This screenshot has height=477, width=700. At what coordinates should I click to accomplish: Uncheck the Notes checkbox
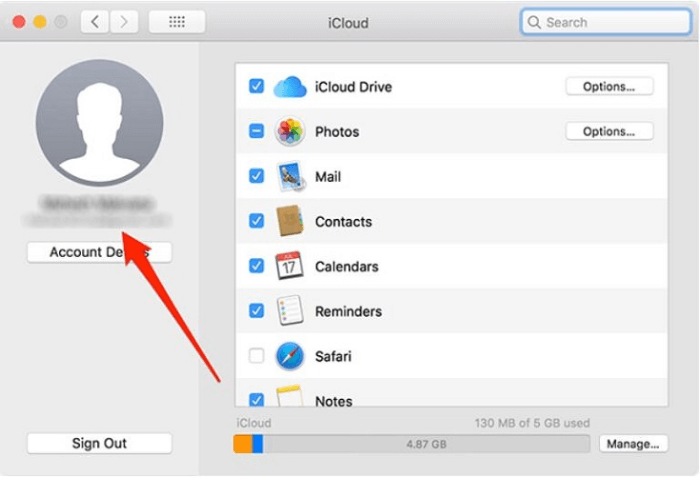pos(256,399)
